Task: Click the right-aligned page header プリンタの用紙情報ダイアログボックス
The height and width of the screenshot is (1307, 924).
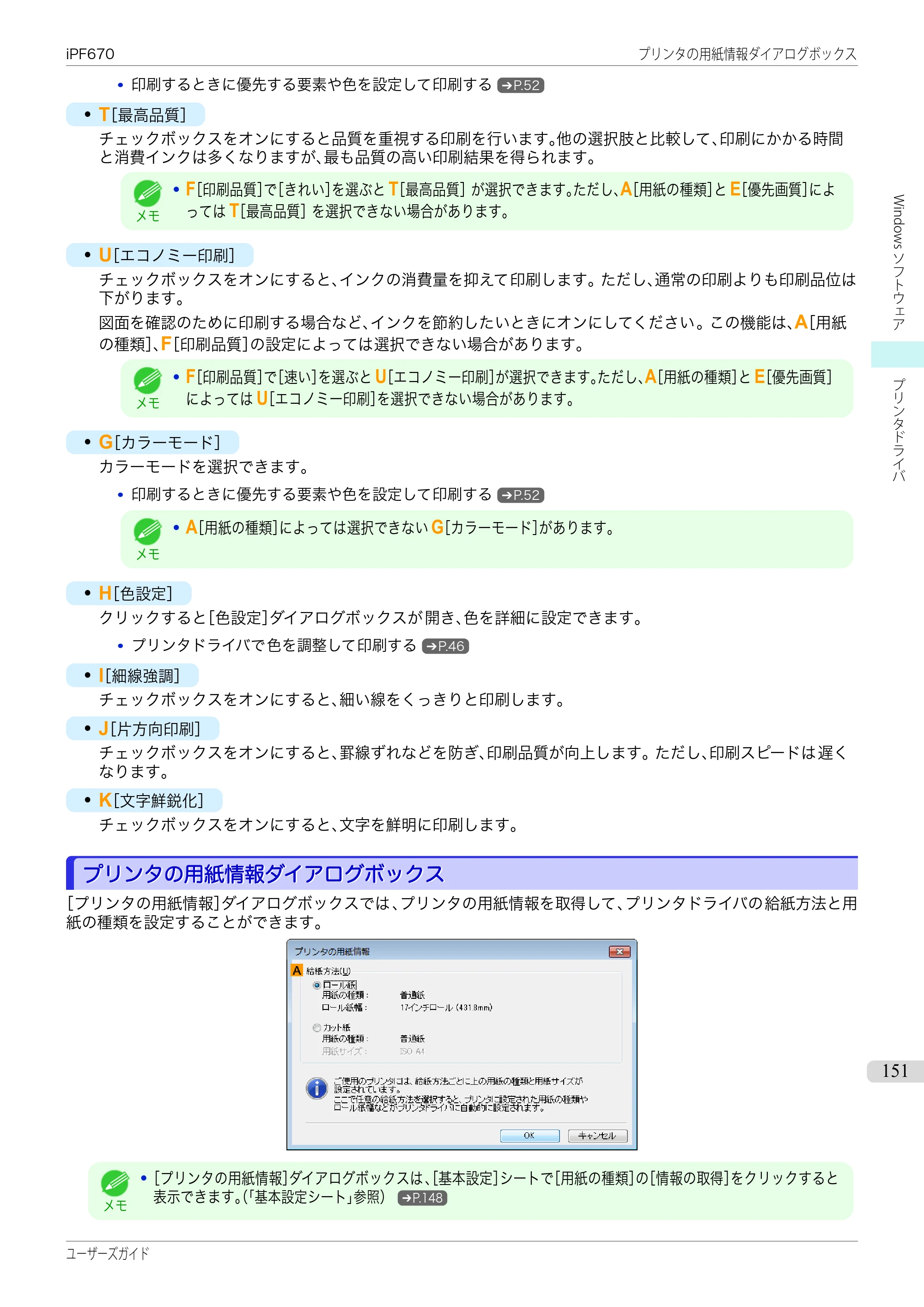Action: [748, 54]
